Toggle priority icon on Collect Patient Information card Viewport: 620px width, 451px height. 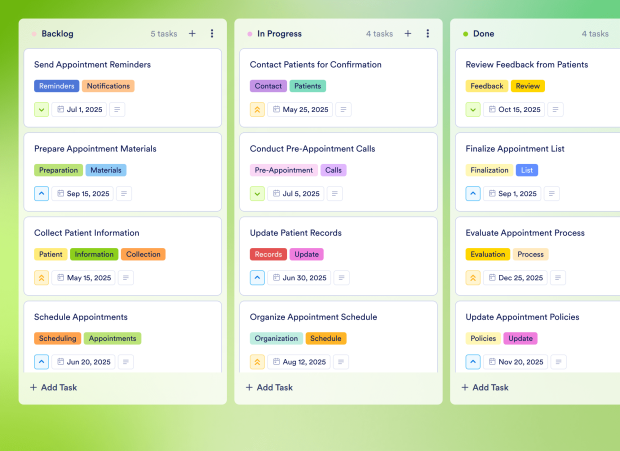41,278
